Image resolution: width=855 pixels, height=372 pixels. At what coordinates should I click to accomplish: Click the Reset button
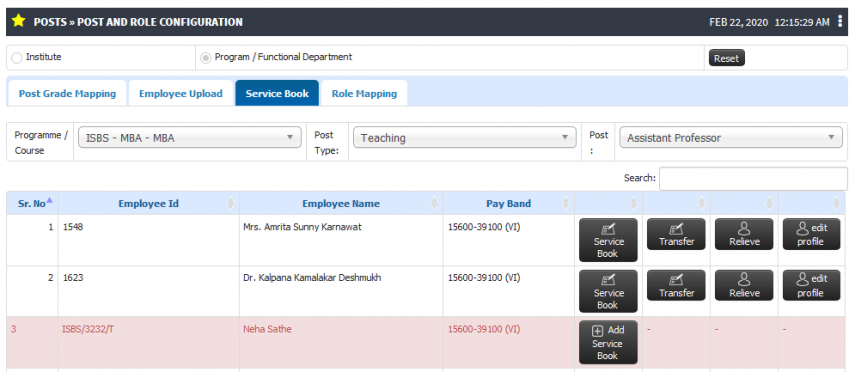(x=726, y=58)
